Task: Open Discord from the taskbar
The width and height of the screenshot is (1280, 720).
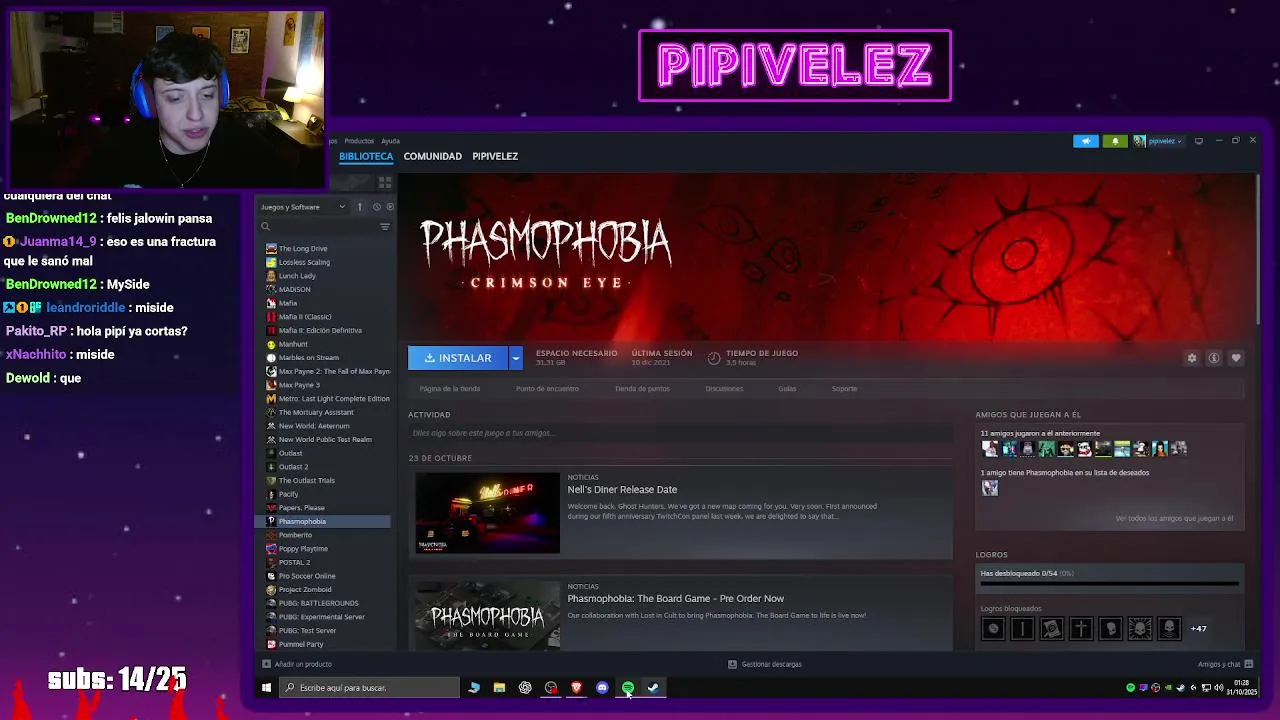Action: coord(602,688)
